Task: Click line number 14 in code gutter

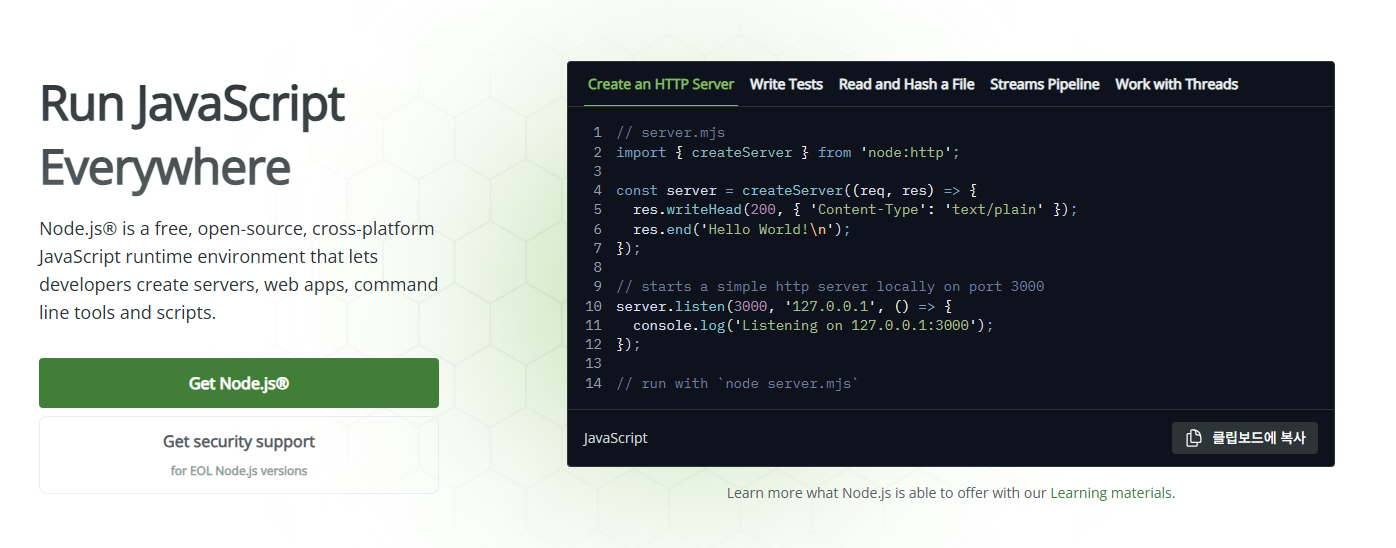Action: (x=594, y=383)
